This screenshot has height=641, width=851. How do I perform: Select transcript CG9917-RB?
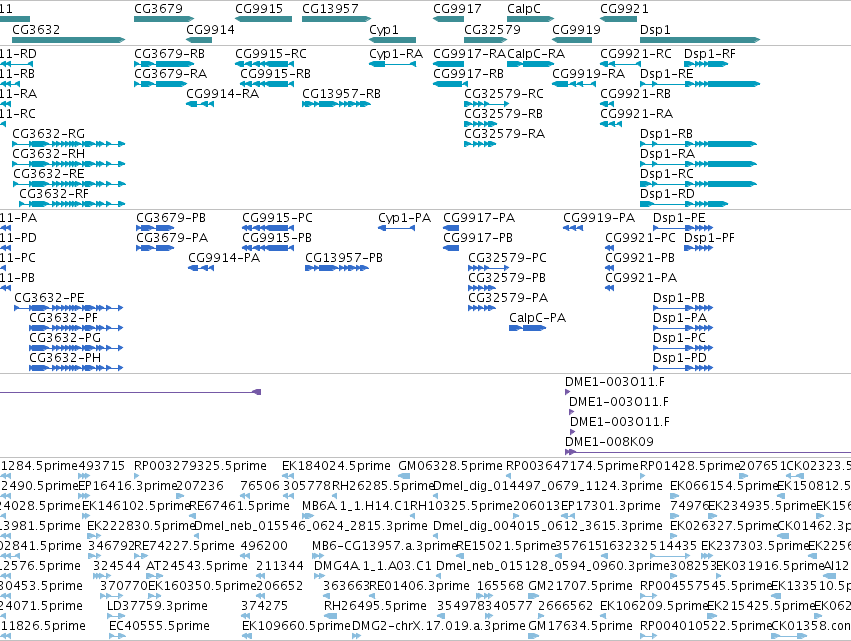450,84
